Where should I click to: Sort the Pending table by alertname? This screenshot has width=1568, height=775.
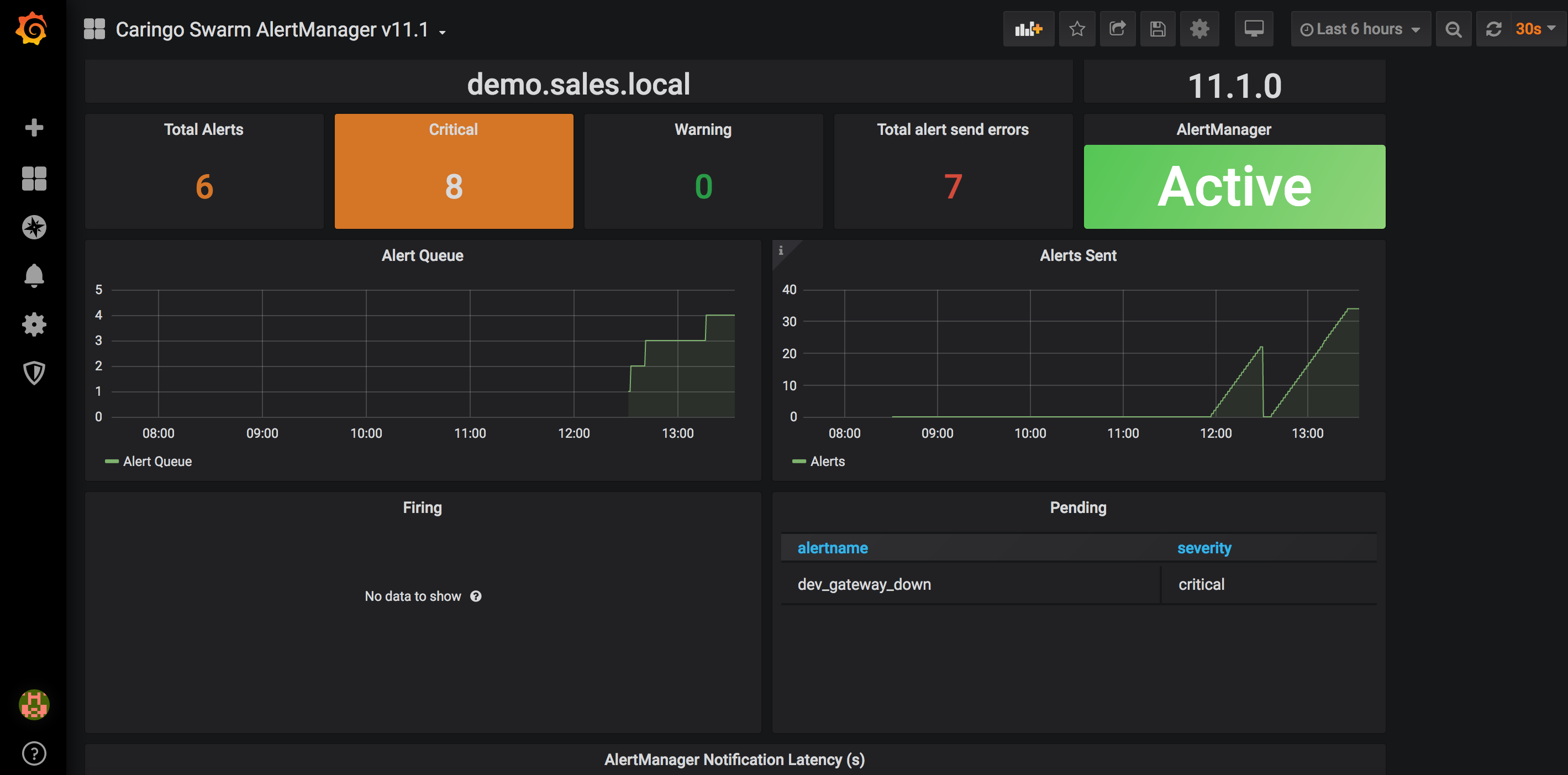pyautogui.click(x=832, y=548)
